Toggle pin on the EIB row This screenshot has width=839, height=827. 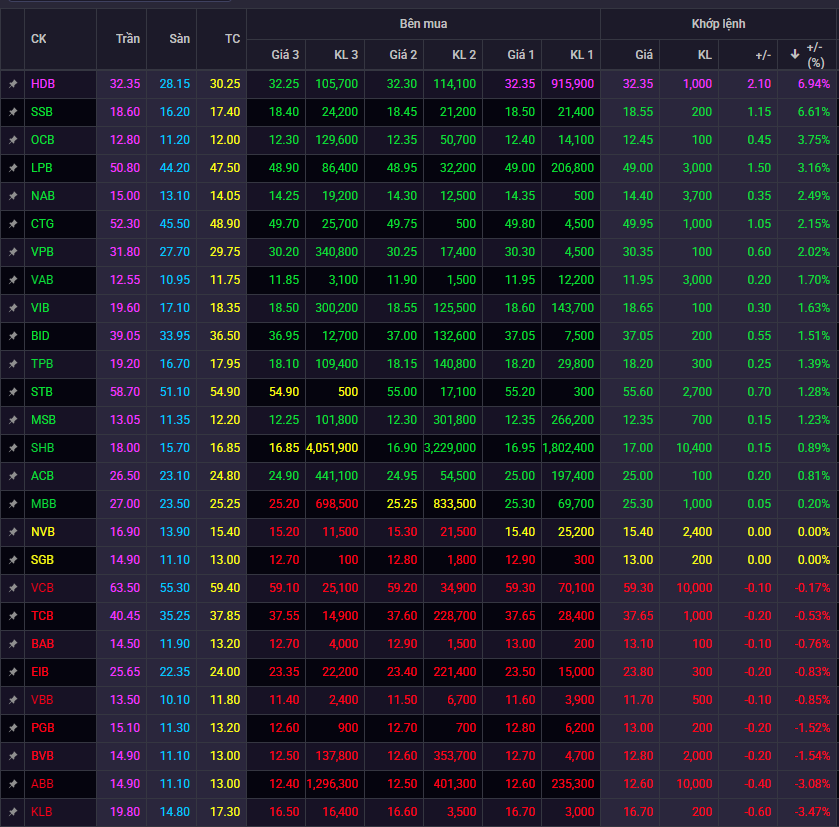pyautogui.click(x=13, y=672)
